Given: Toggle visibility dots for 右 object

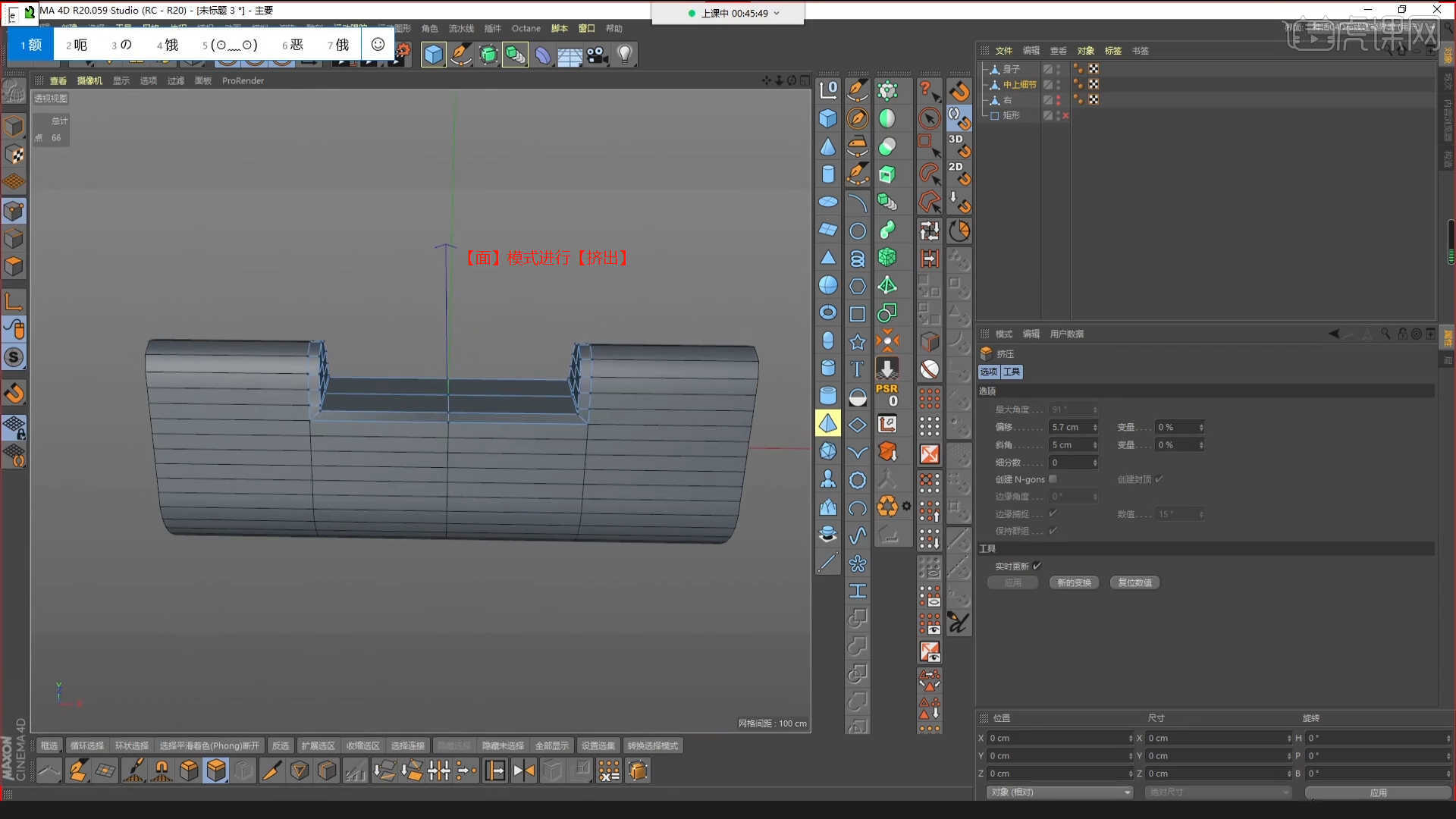Looking at the screenshot, I should (x=1059, y=100).
